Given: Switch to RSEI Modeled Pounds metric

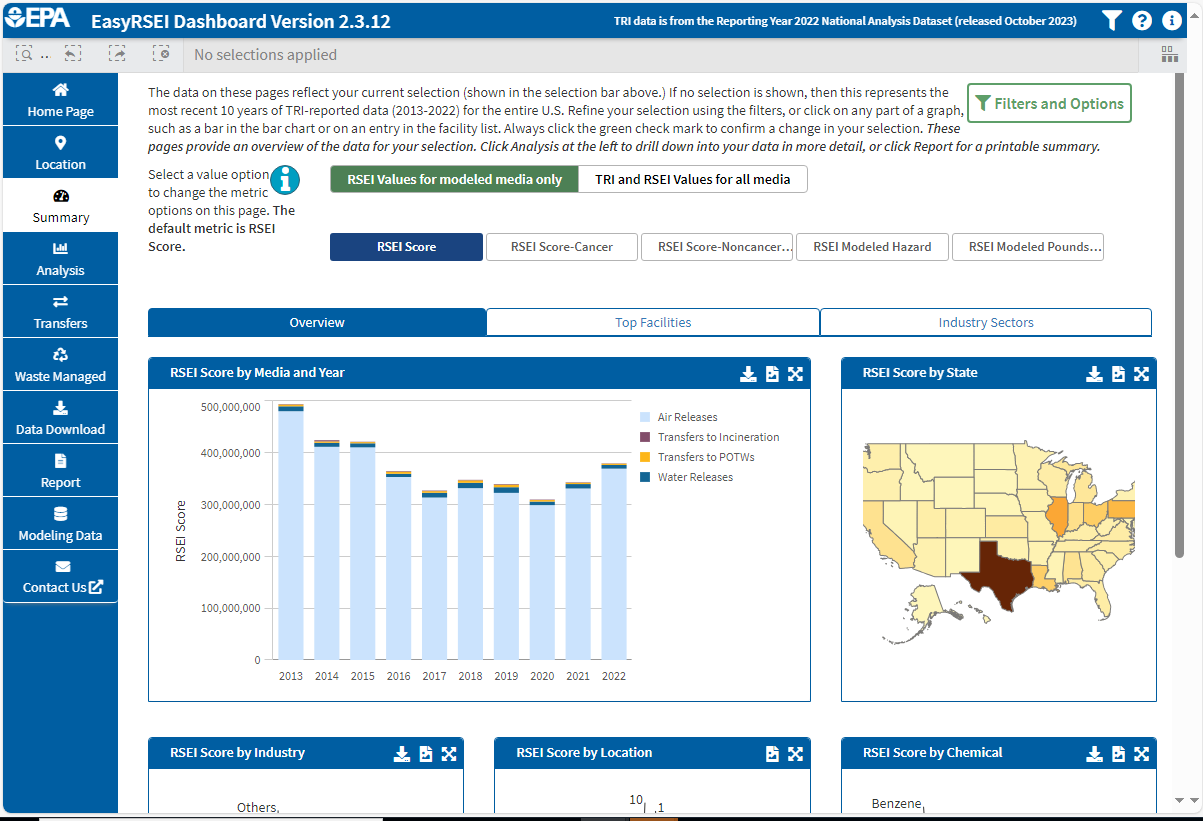Looking at the screenshot, I should 1028,246.
